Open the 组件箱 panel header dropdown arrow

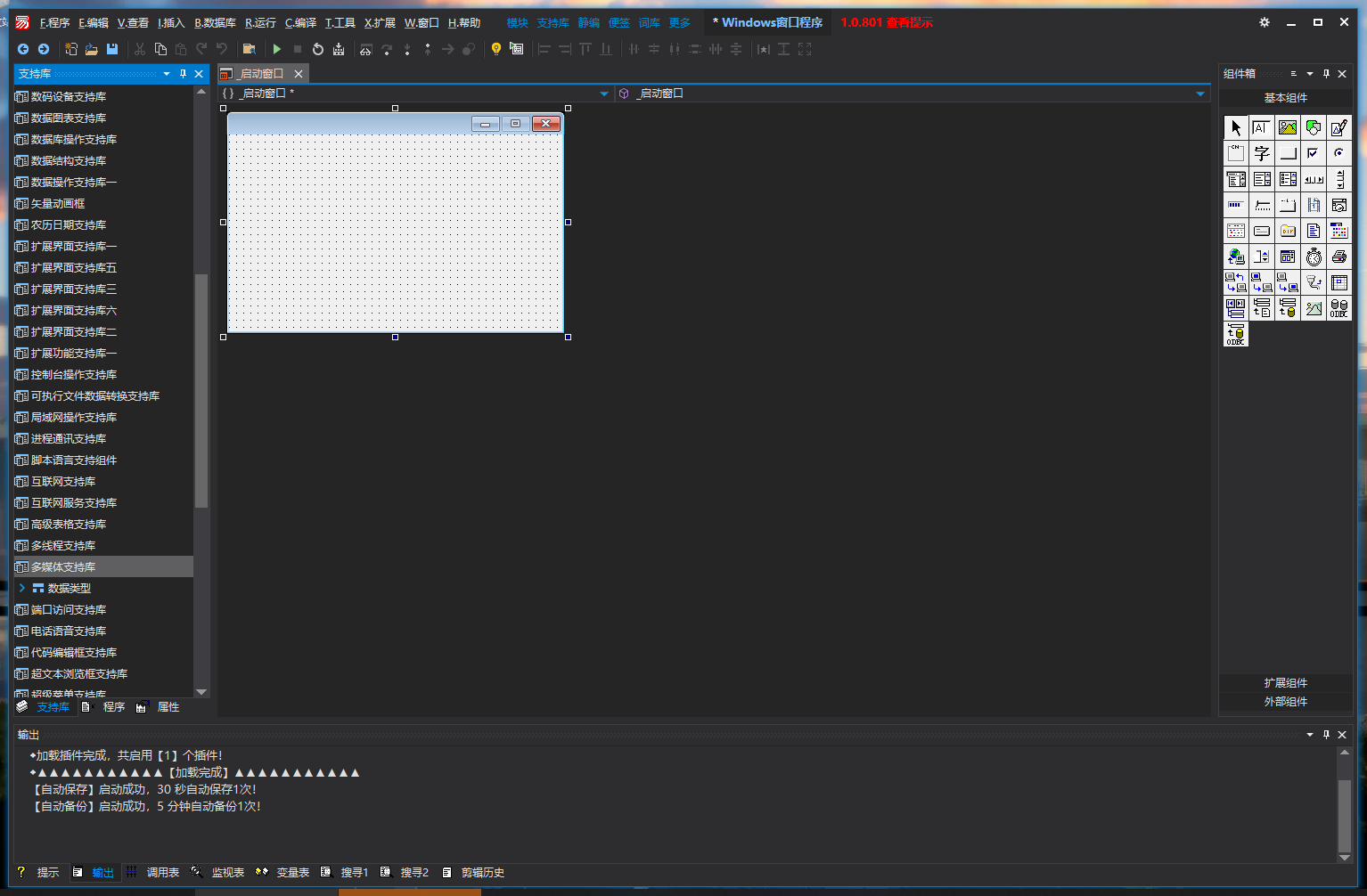click(x=1310, y=74)
